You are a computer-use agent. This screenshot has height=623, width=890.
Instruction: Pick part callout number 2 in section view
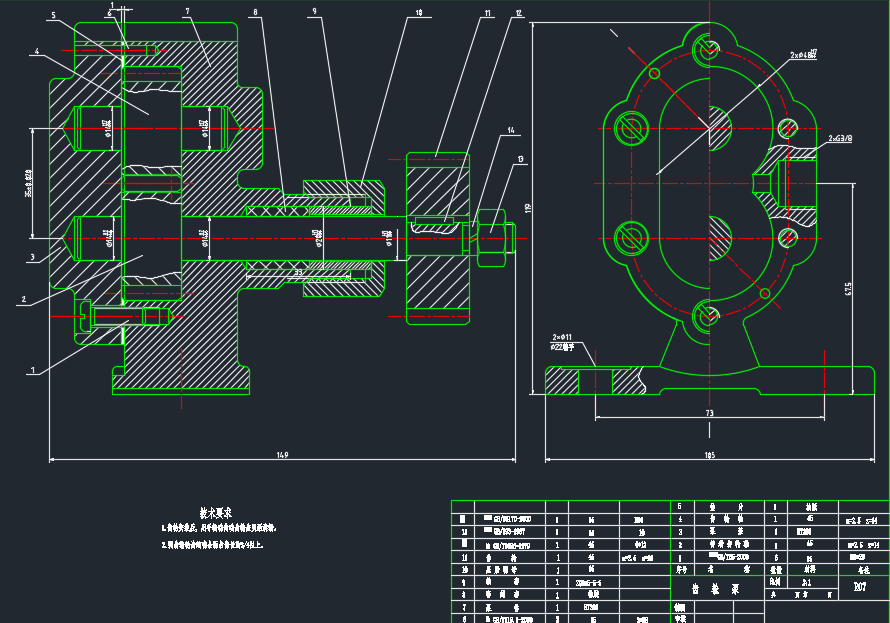click(x=23, y=299)
